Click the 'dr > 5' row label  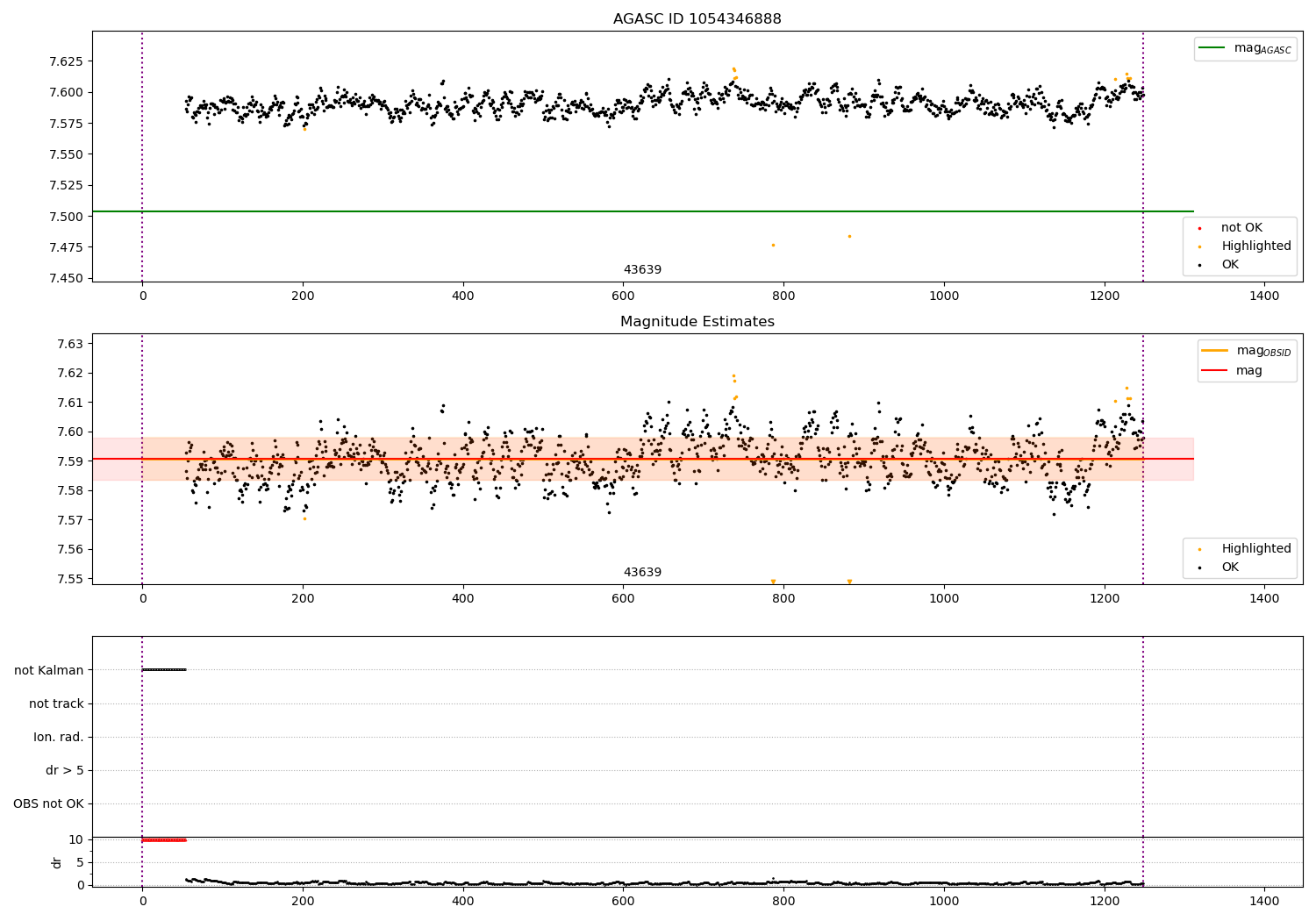[x=65, y=771]
